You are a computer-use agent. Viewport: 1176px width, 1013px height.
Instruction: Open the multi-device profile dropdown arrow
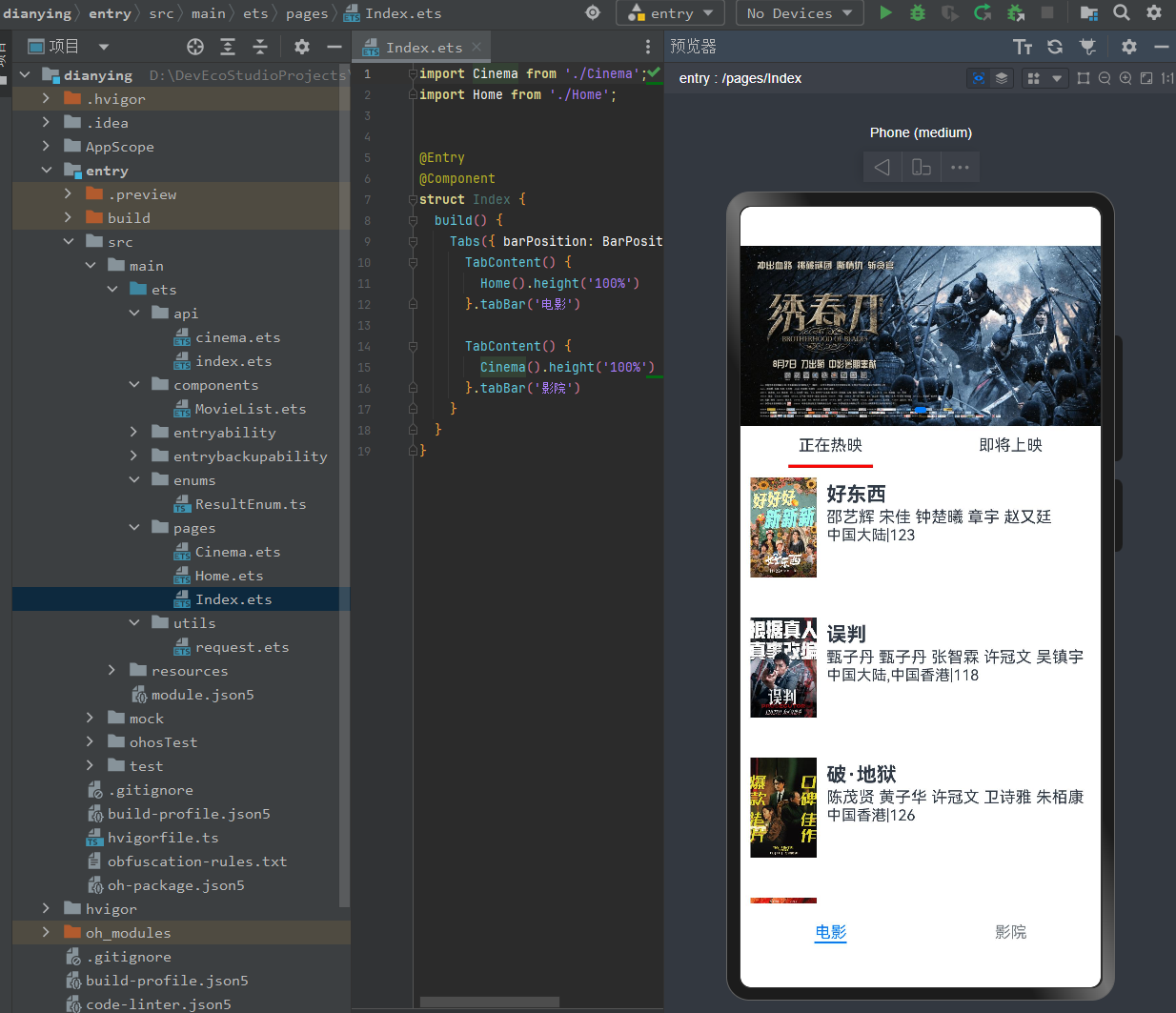[x=1057, y=78]
